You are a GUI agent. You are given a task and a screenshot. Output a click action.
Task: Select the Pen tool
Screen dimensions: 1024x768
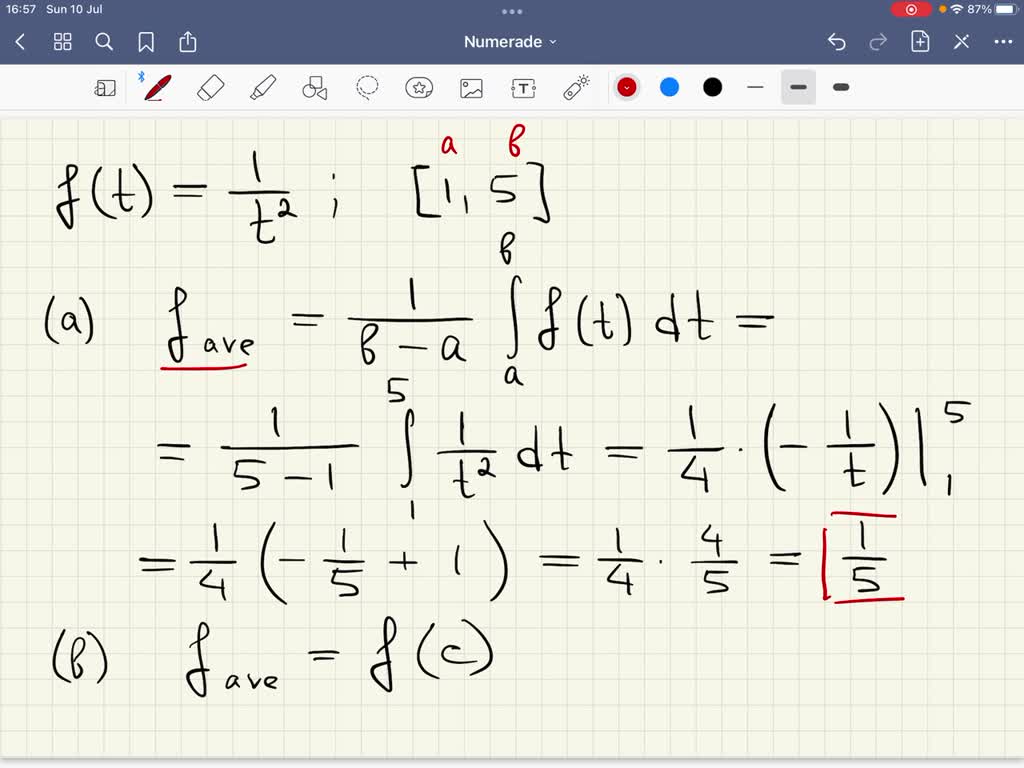[155, 87]
